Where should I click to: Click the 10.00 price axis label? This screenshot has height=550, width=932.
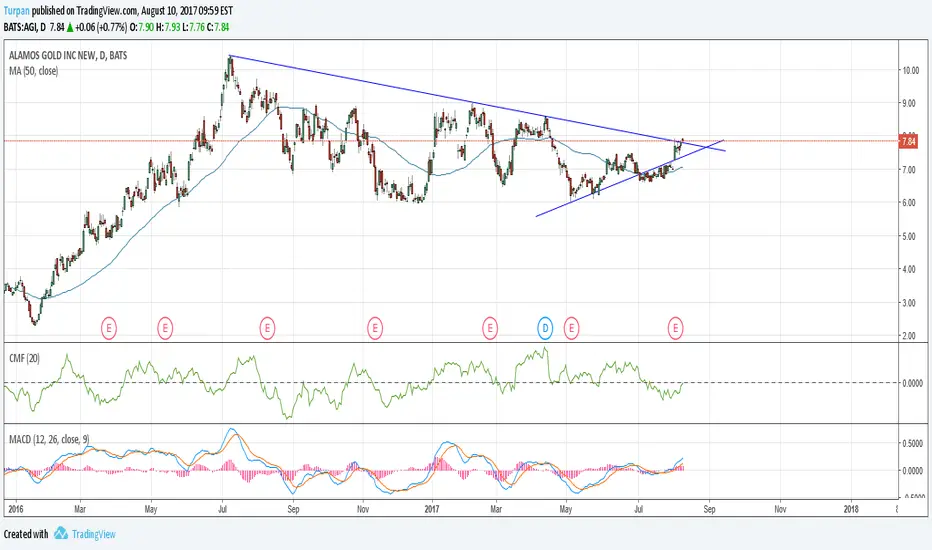[x=911, y=70]
